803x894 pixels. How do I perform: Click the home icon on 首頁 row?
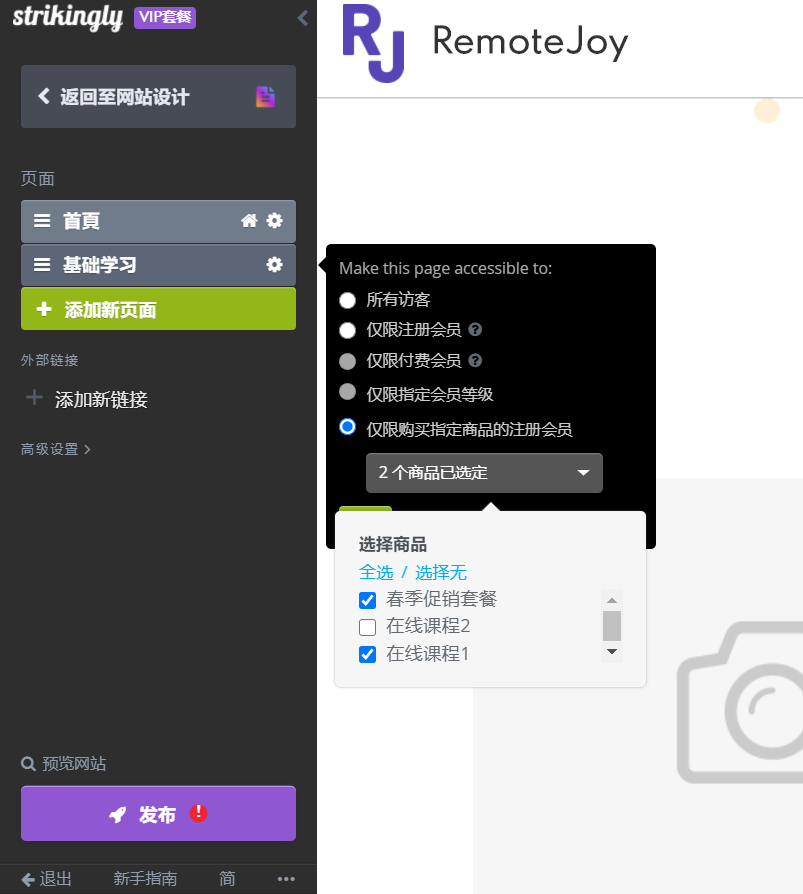[249, 221]
